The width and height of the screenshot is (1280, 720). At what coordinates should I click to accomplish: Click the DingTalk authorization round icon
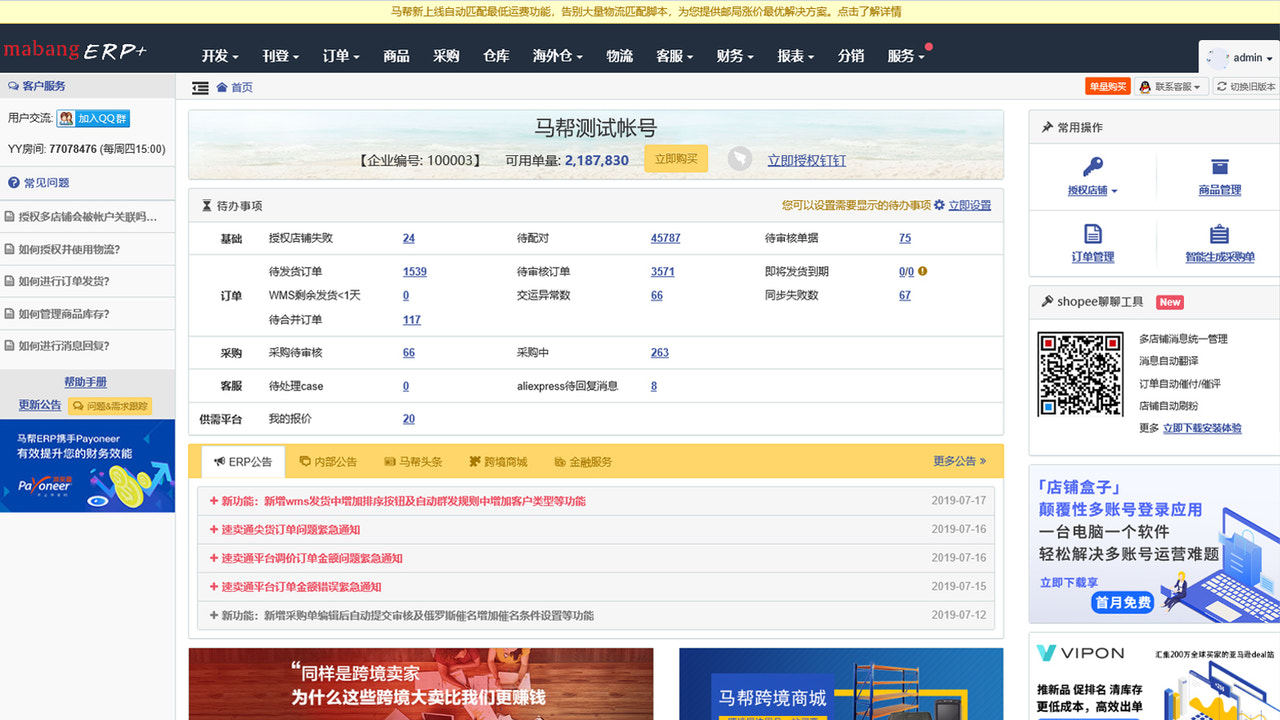[x=739, y=159]
